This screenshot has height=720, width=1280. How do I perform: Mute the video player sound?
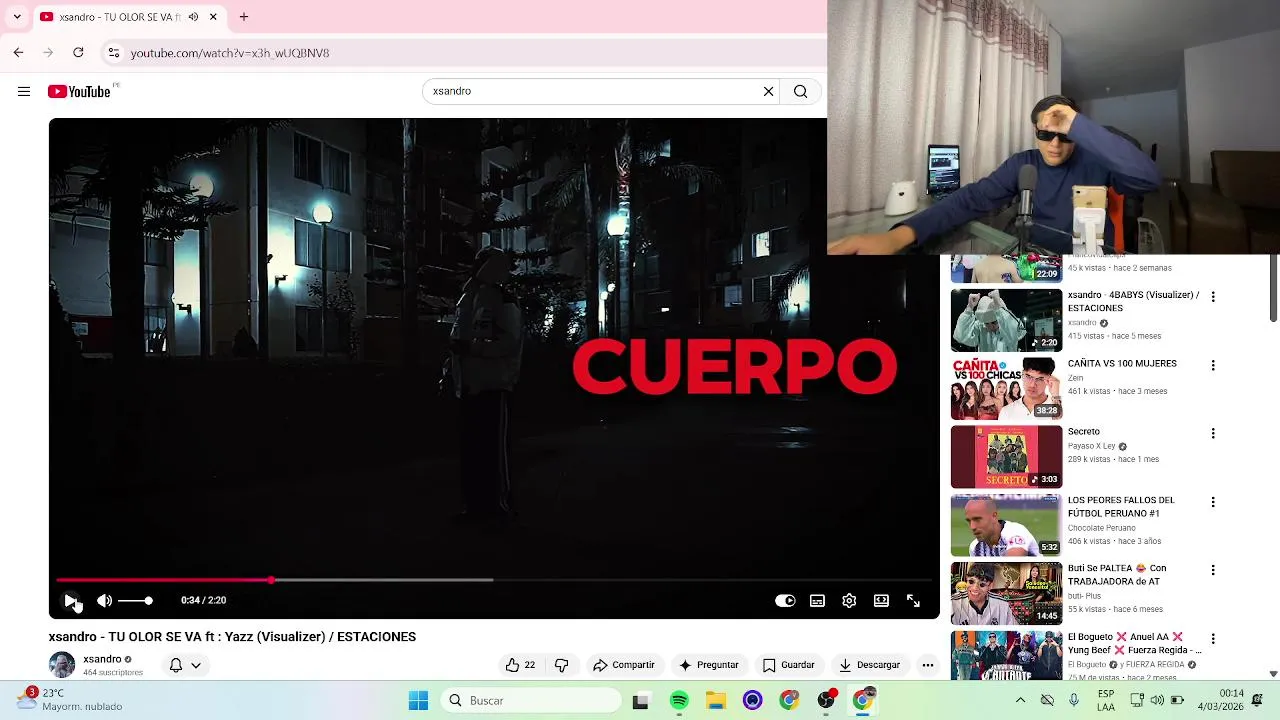tap(104, 600)
